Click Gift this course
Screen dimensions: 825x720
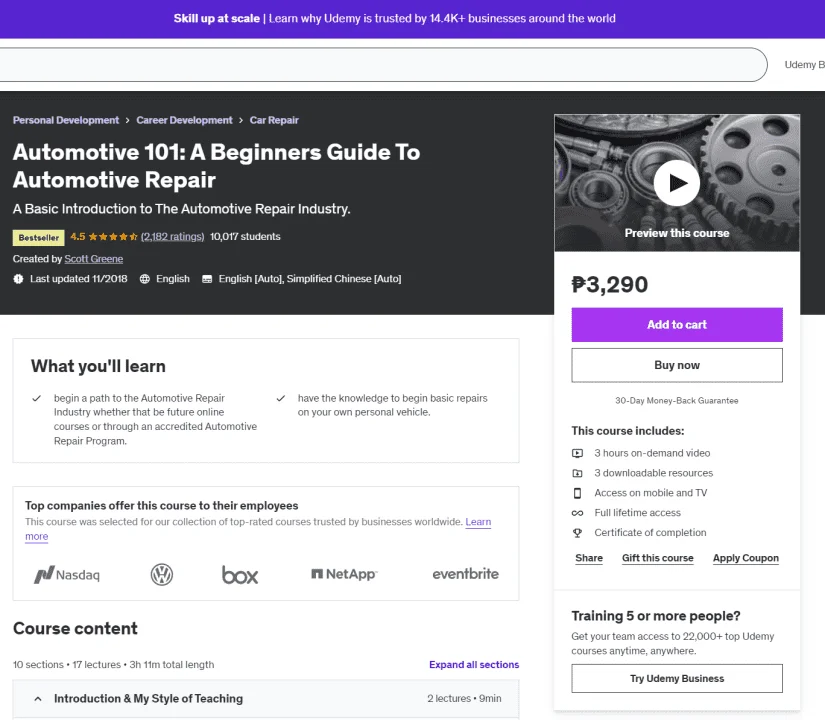coord(657,558)
